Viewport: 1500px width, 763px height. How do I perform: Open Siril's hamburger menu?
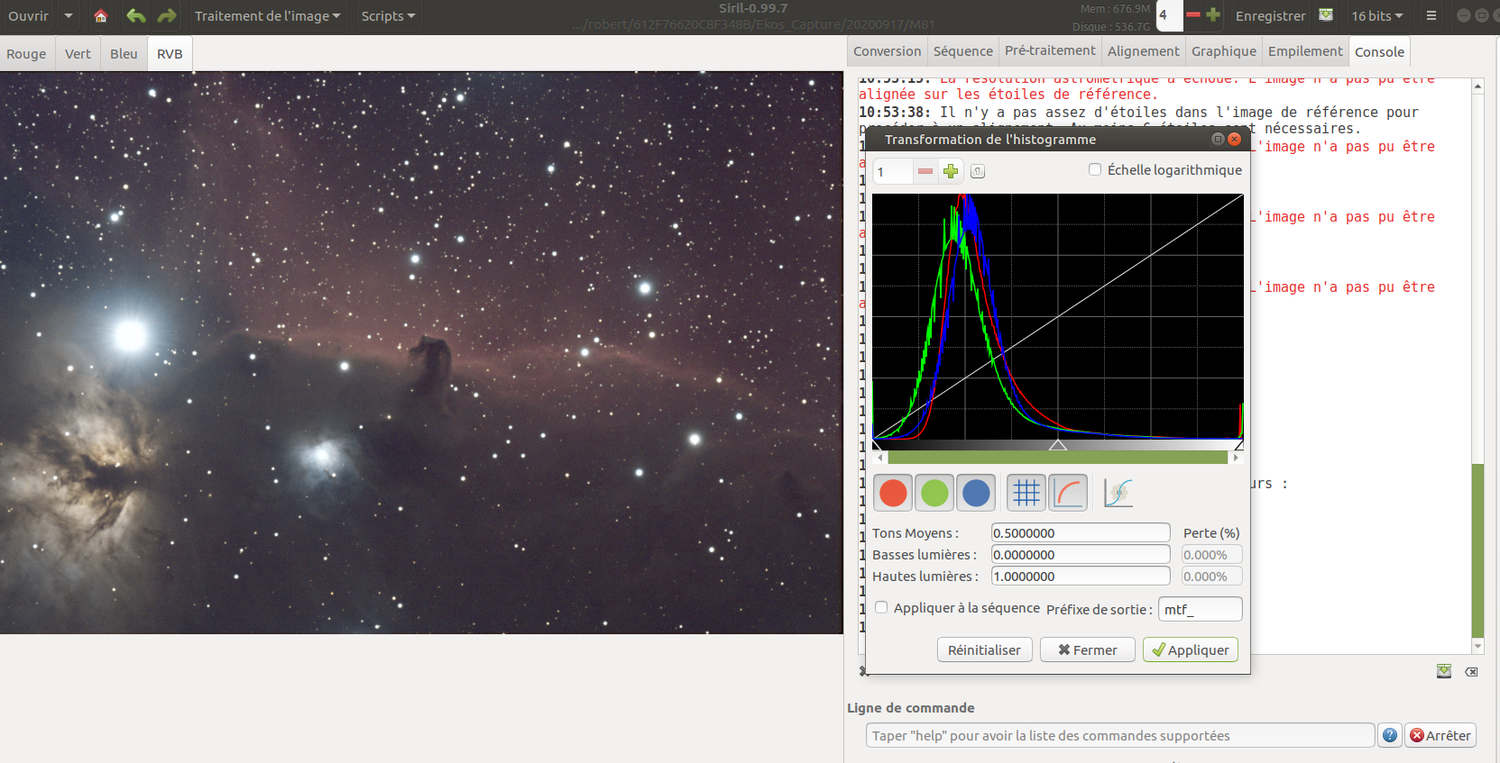tap(1432, 15)
